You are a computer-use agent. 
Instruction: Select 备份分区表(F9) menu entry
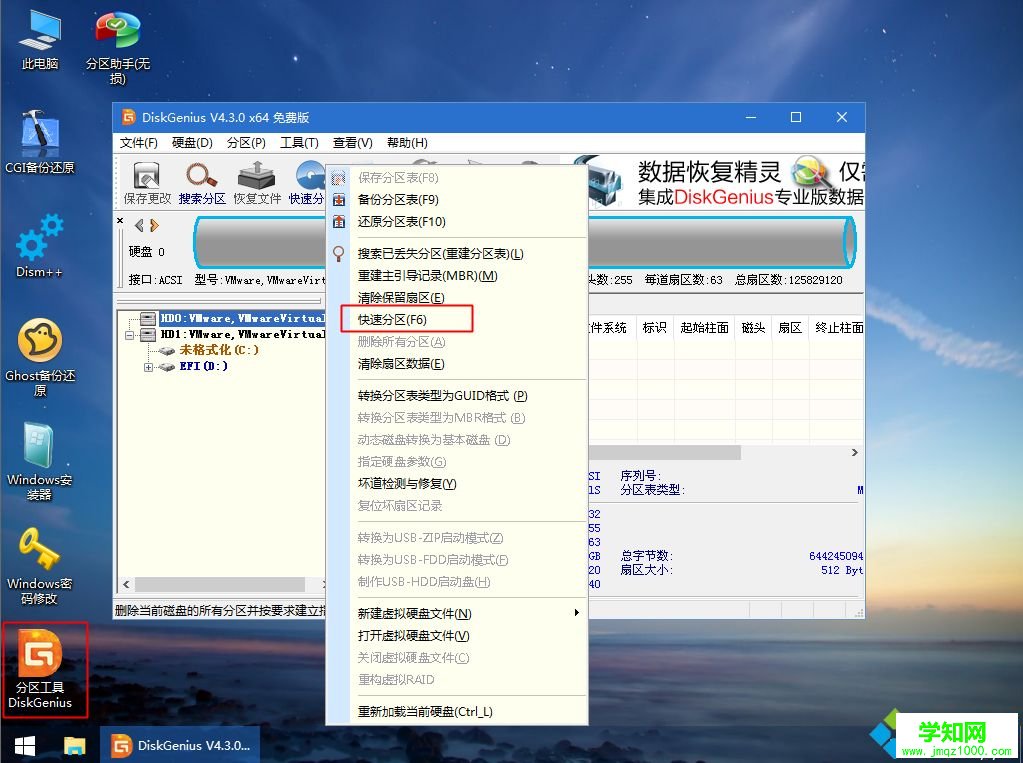(400, 199)
